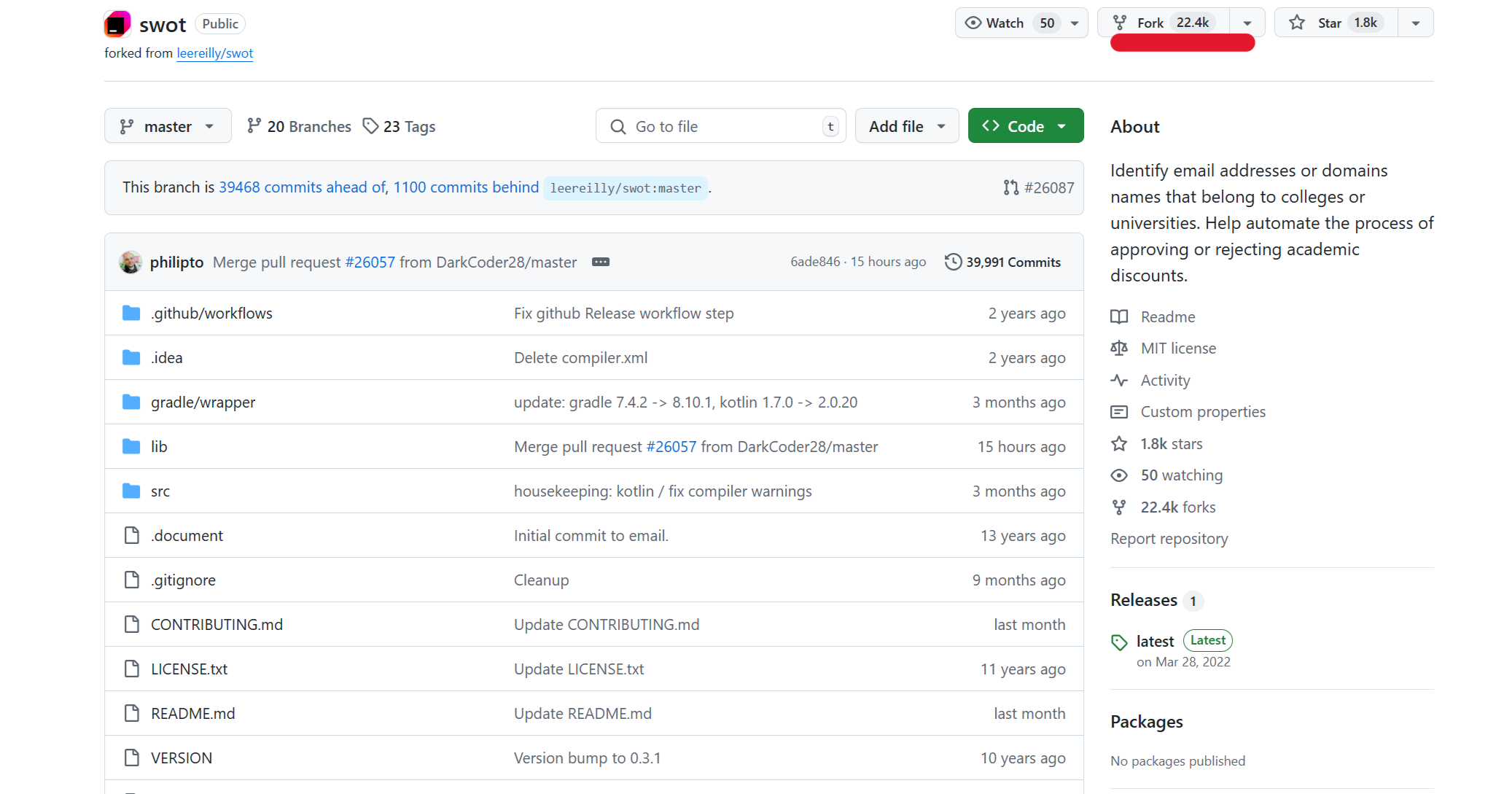Click the pull request icon #26087
The height and width of the screenshot is (794, 1512).
[x=1010, y=187]
